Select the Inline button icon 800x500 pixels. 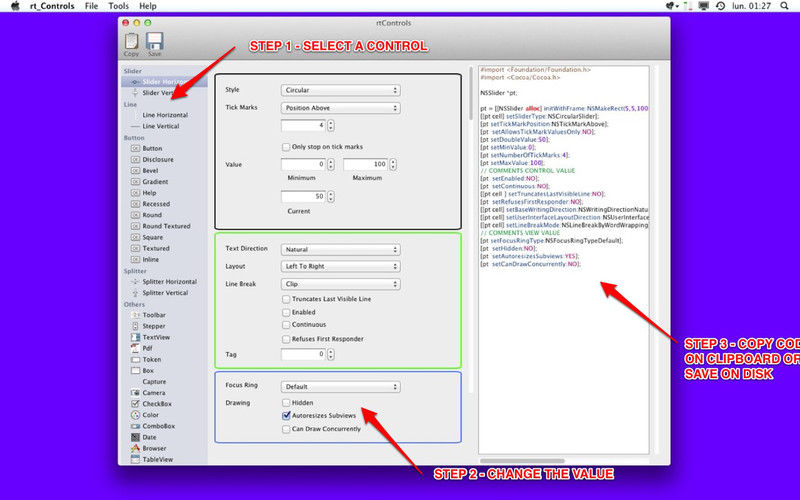135,260
